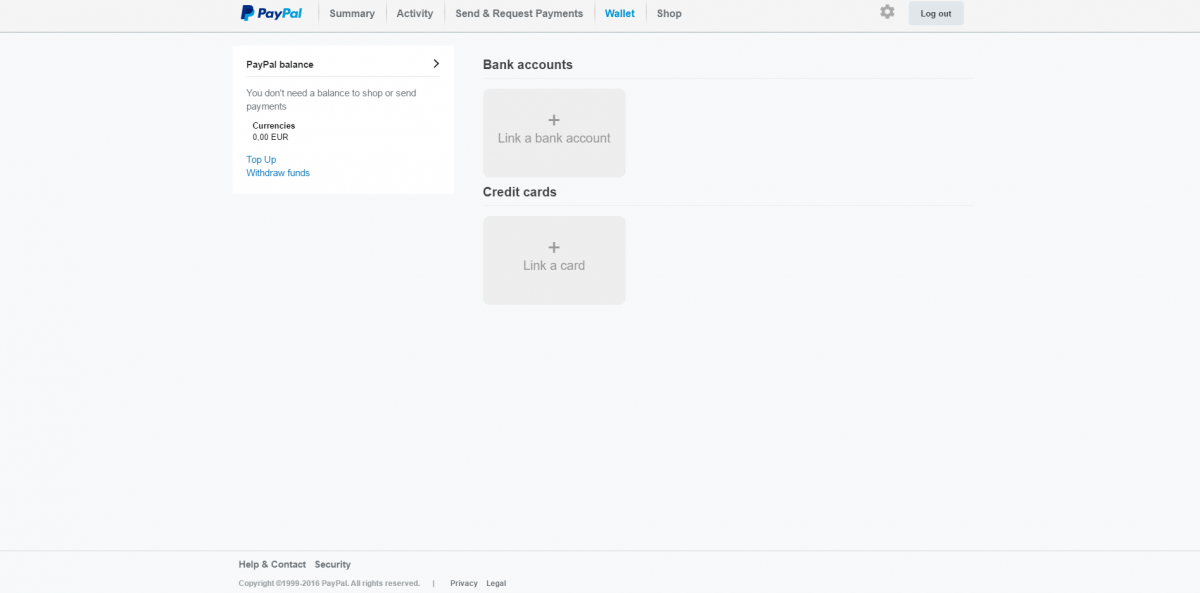Open the Security footer link
Image resolution: width=1200 pixels, height=593 pixels.
coord(333,564)
